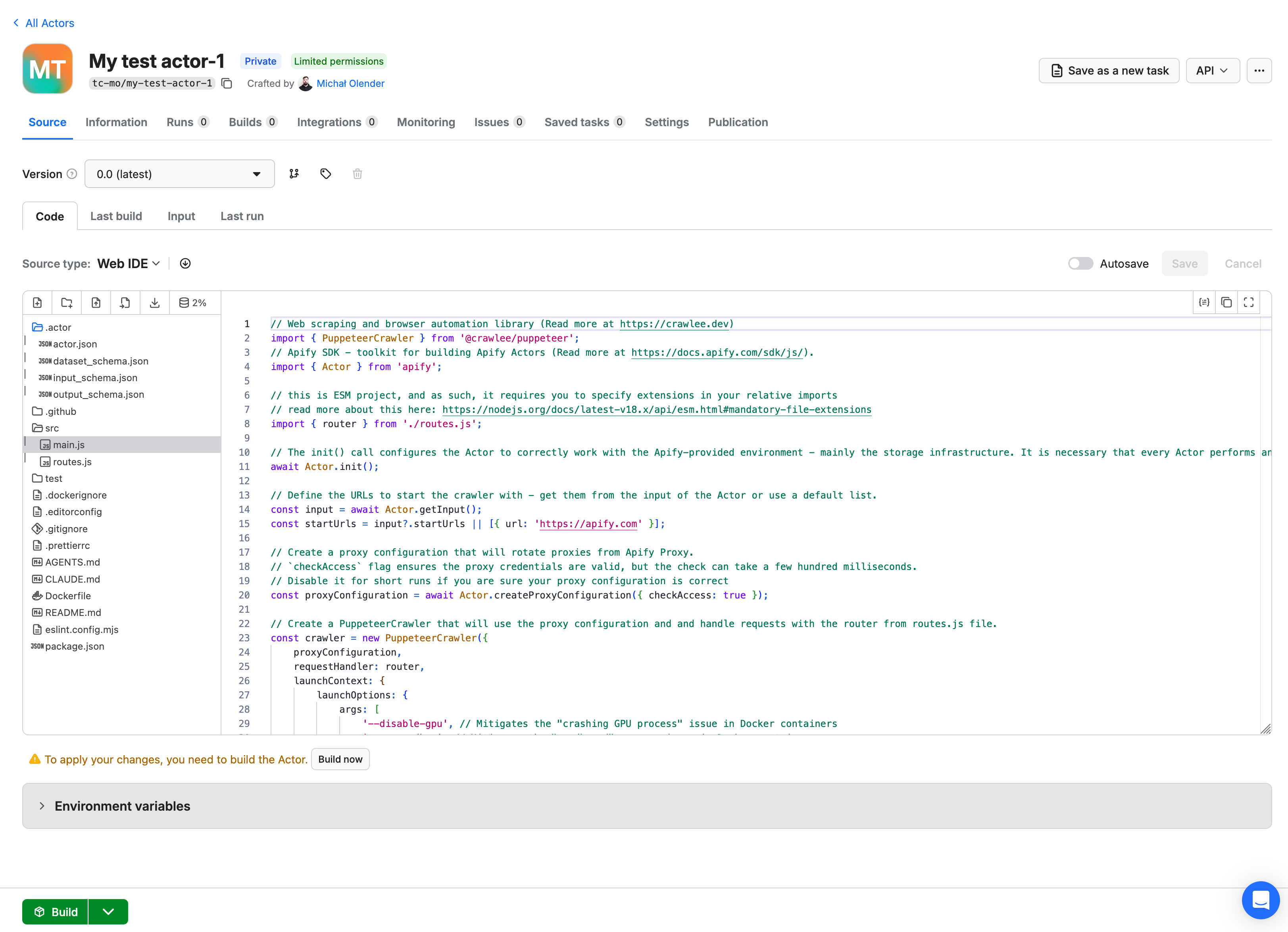
Task: Create a new file in the file tree
Action: point(37,303)
